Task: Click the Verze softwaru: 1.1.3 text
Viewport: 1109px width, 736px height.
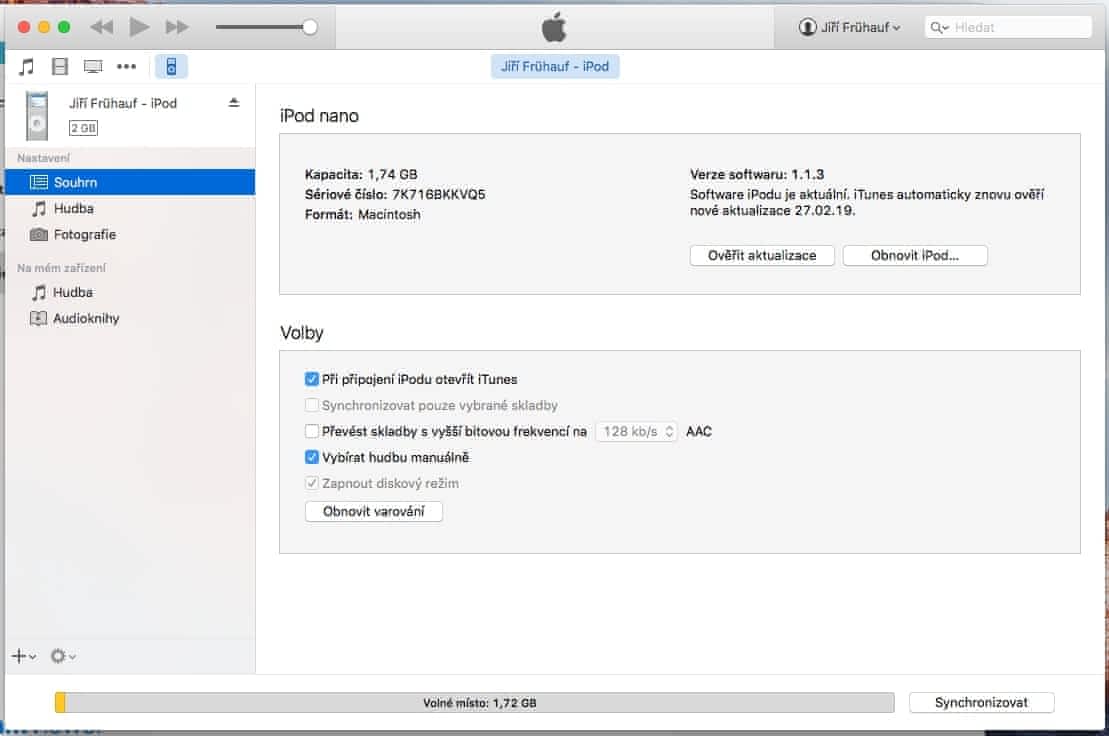Action: click(757, 174)
